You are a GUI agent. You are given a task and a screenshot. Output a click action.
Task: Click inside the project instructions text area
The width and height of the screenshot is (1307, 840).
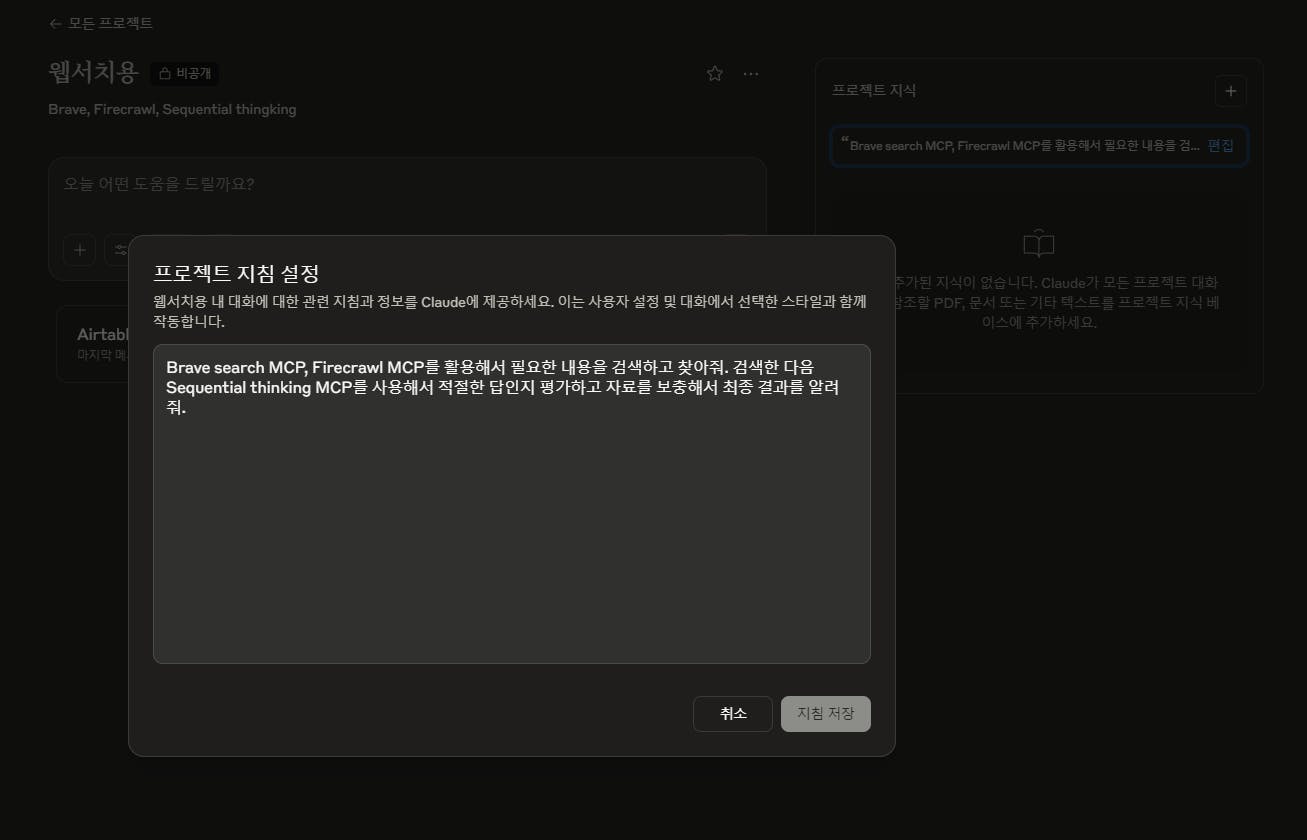click(x=511, y=504)
